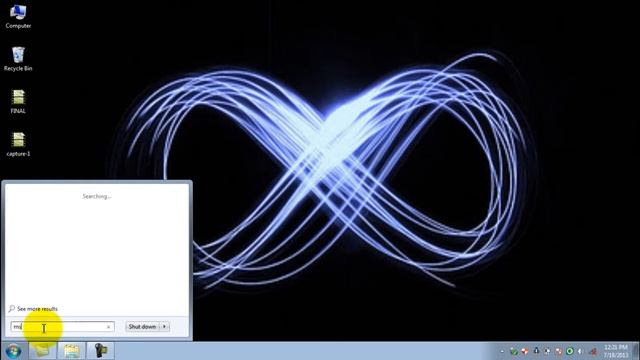
Task: Show hidden tray icons arrow
Action: [502, 351]
